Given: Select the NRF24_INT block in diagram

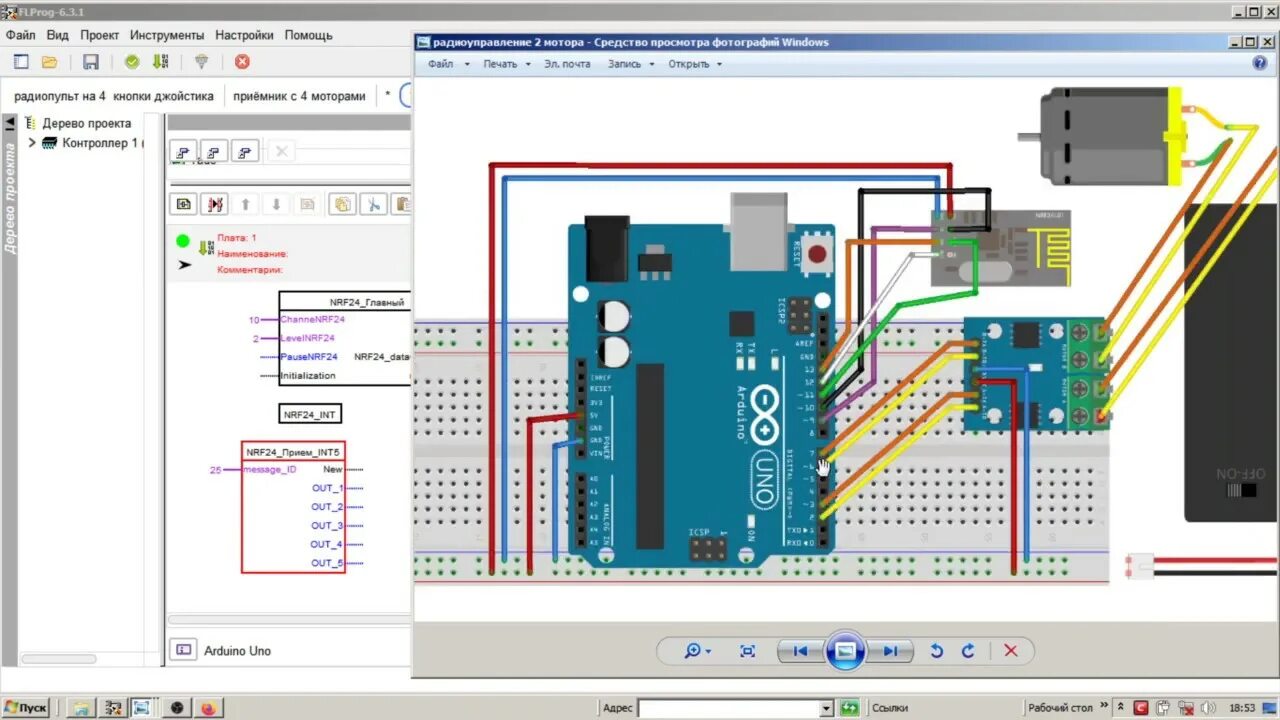Looking at the screenshot, I should coord(311,413).
